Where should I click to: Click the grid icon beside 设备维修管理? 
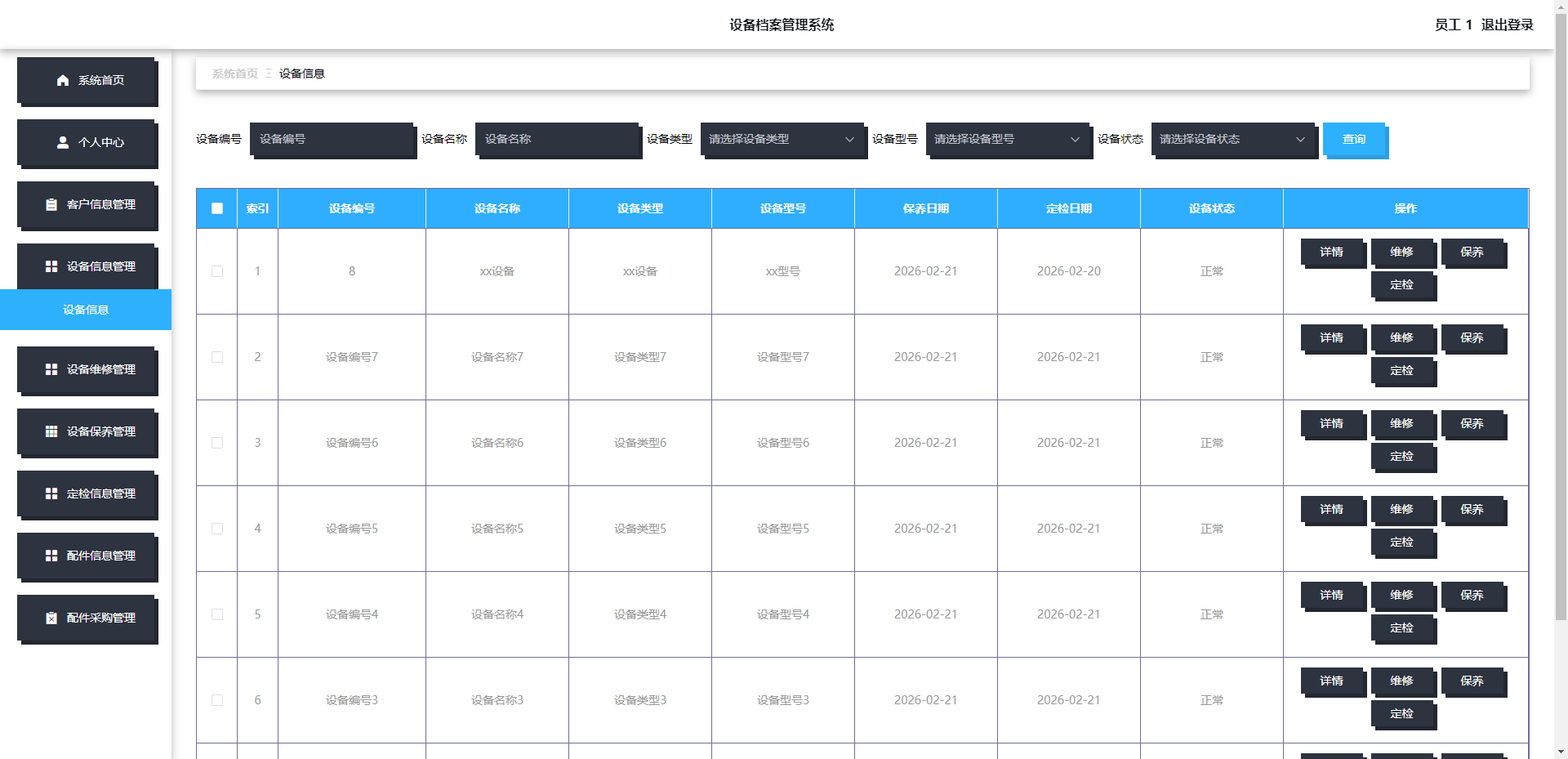click(51, 369)
